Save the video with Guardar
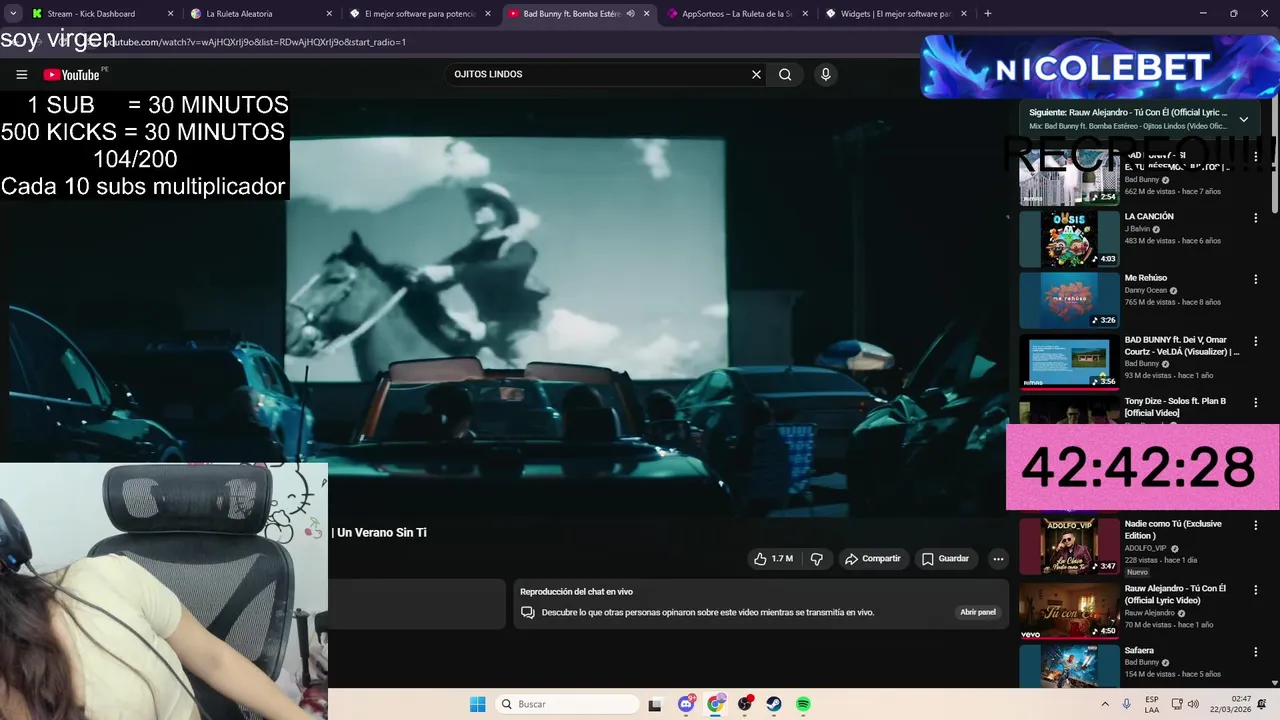The height and width of the screenshot is (720, 1280). (945, 559)
